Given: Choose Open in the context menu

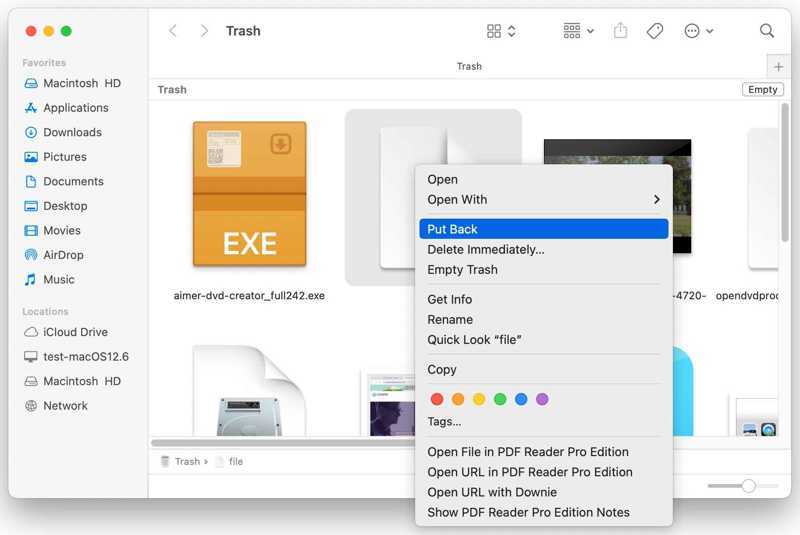Looking at the screenshot, I should pyautogui.click(x=543, y=180).
